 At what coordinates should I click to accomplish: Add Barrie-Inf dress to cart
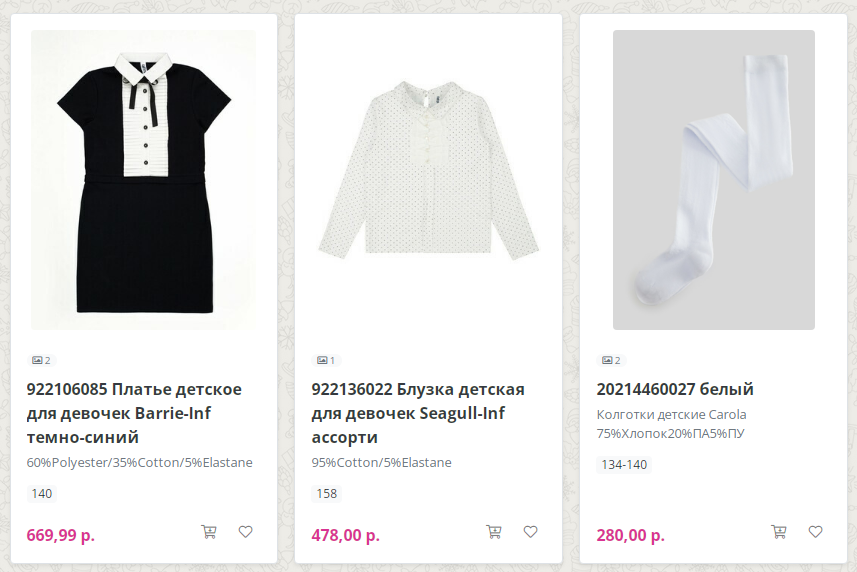pos(209,532)
